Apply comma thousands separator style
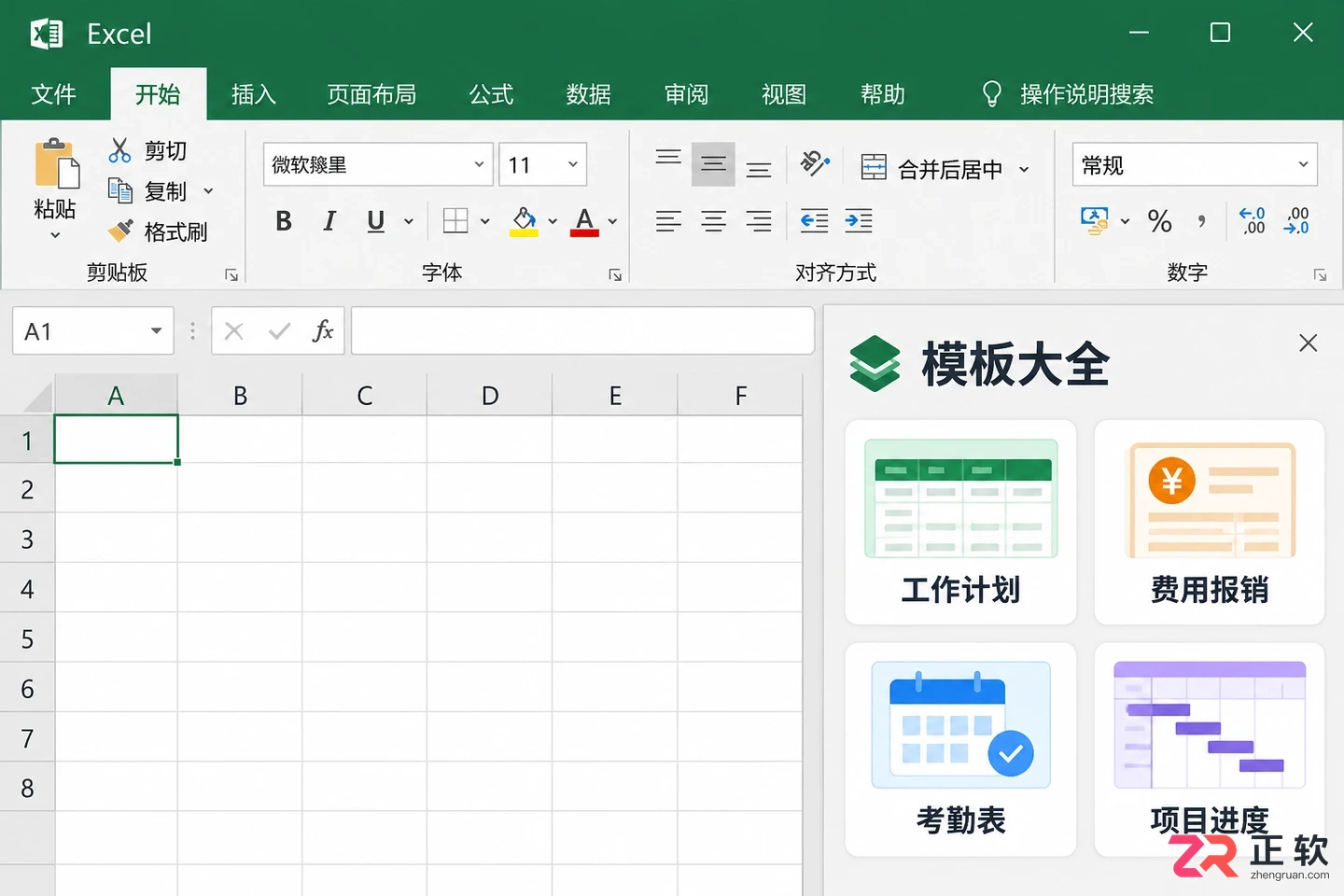 tap(1202, 221)
